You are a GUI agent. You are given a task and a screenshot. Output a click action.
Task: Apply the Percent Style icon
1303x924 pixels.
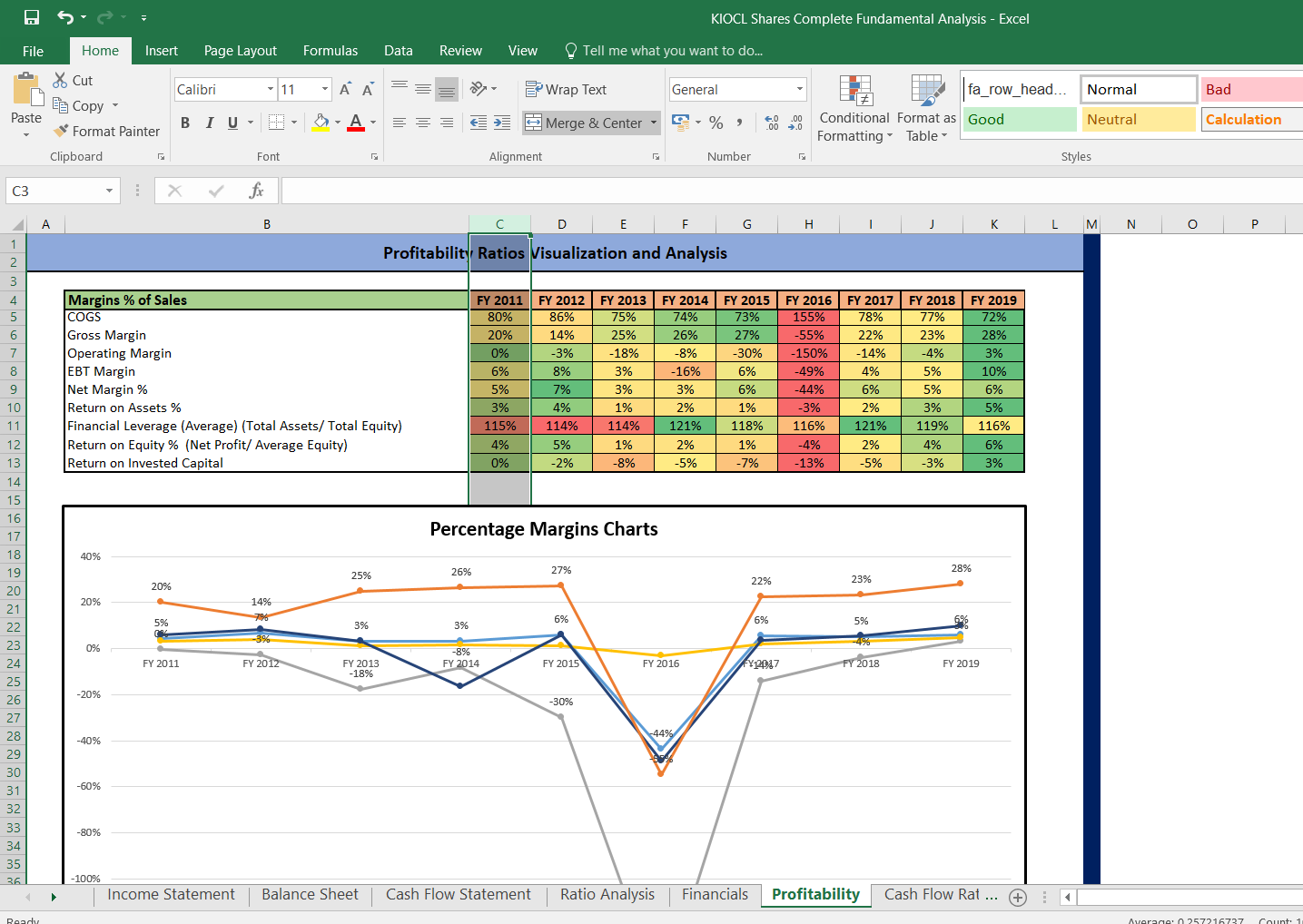[x=716, y=123]
